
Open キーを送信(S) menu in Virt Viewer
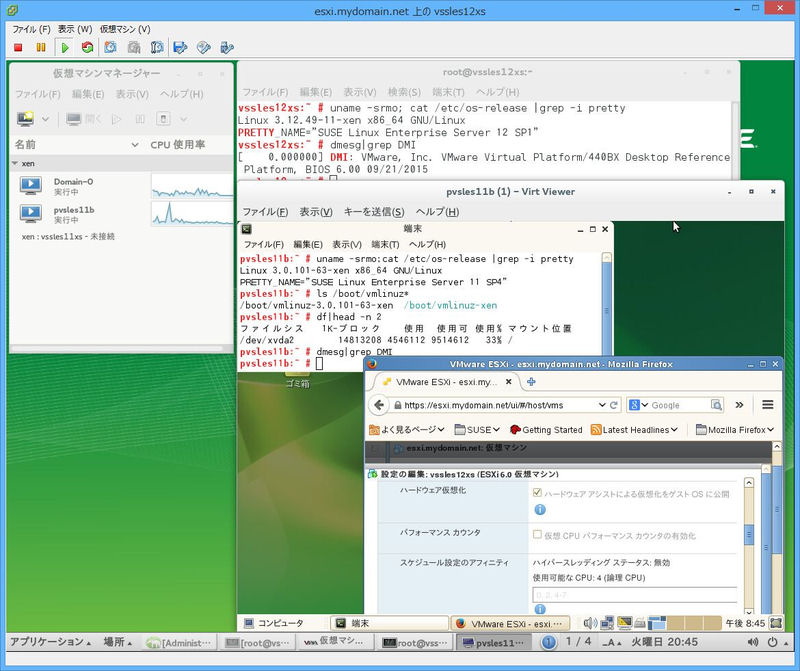pos(374,212)
